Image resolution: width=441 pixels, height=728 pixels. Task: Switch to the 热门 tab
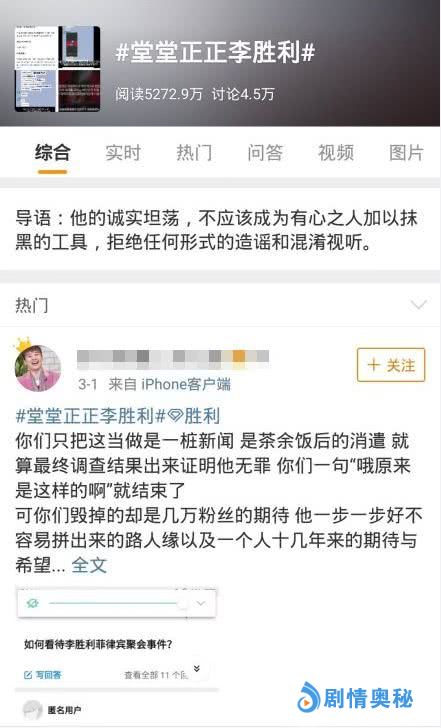[x=194, y=152]
